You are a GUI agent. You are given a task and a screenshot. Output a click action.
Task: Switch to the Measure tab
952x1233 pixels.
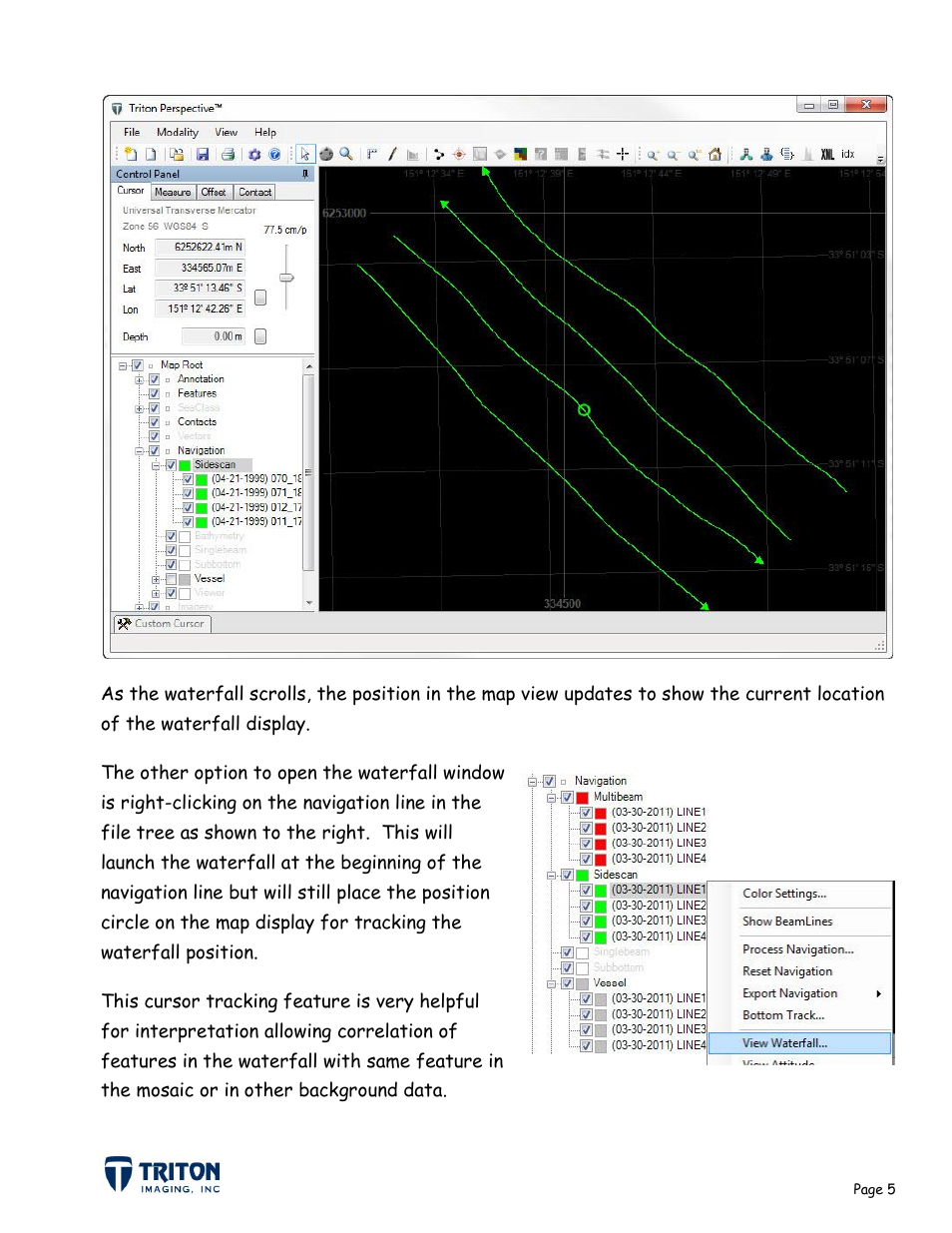point(173,192)
